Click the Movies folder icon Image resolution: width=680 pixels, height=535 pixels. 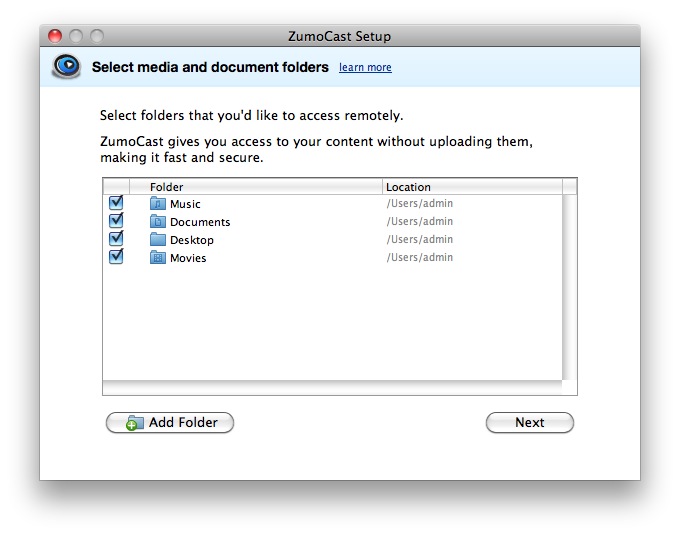click(x=158, y=258)
